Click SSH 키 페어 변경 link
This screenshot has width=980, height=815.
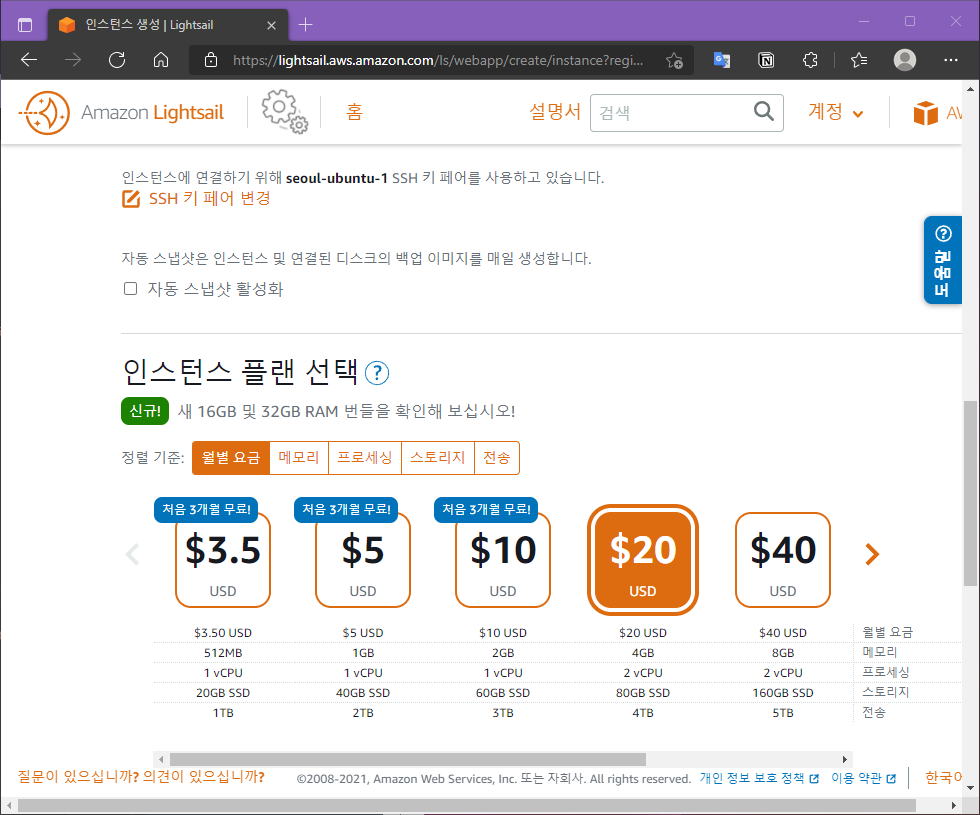point(209,199)
